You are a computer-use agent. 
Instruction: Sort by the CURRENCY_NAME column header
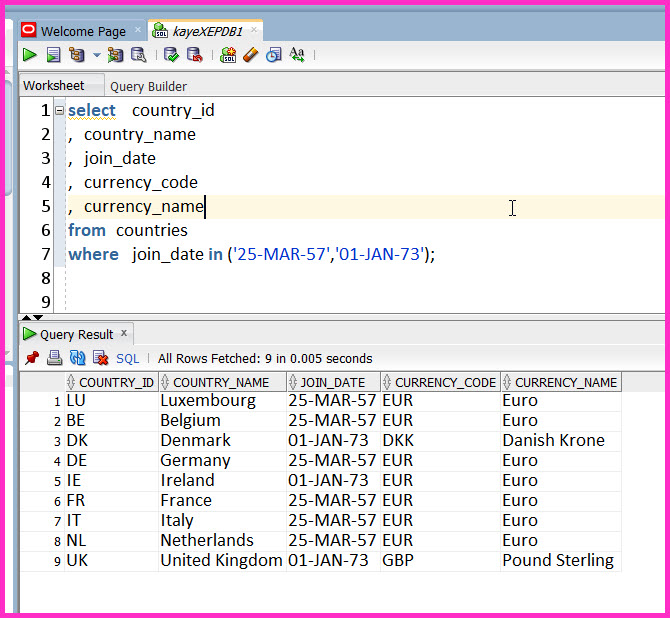(561, 382)
